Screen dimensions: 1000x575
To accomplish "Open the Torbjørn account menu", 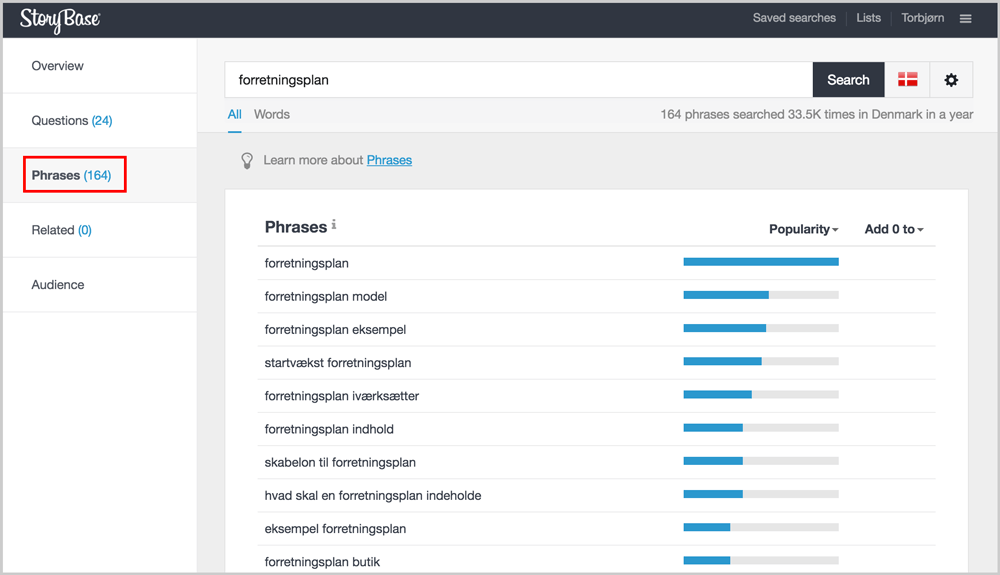I will [x=922, y=18].
